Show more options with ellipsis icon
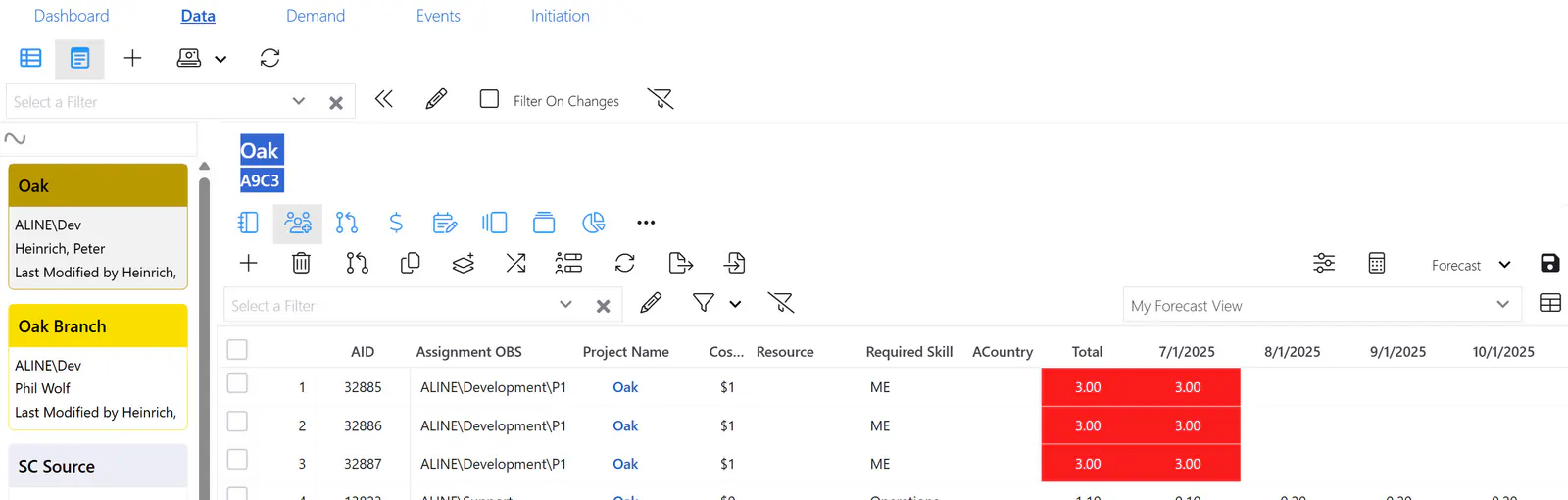Image resolution: width=1568 pixels, height=500 pixels. coord(646,223)
